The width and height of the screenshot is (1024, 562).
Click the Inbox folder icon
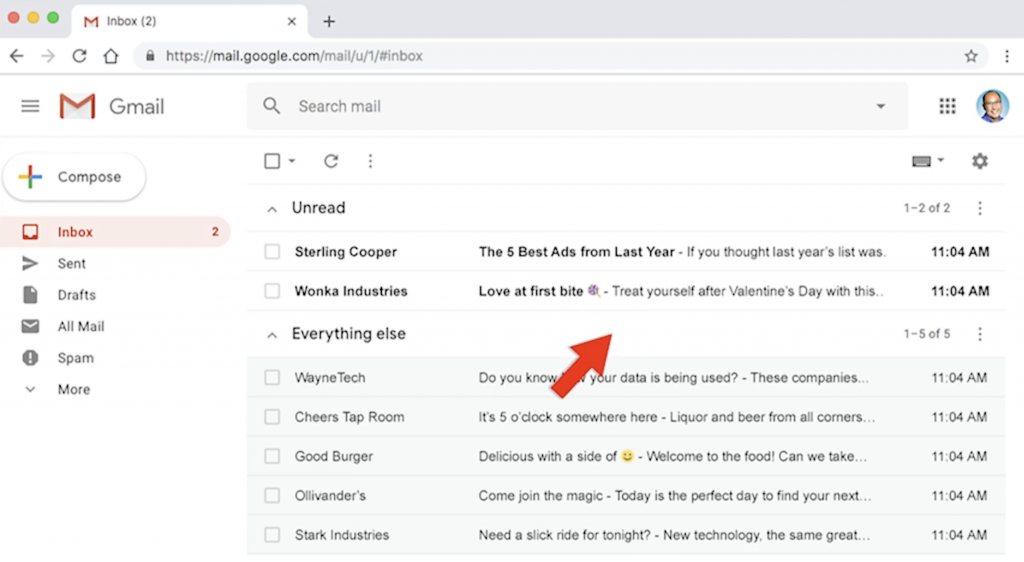[x=30, y=232]
